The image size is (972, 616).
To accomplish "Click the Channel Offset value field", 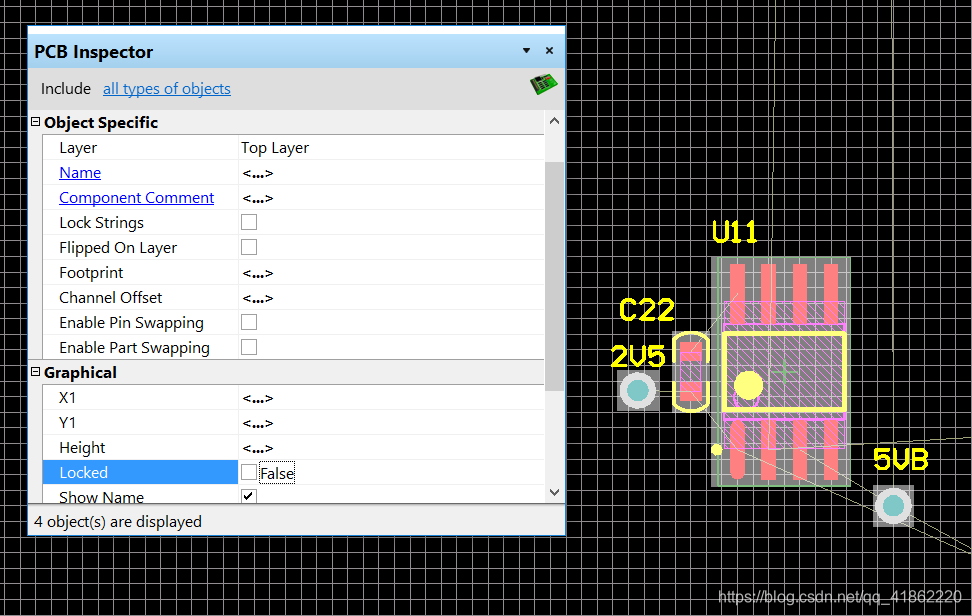I will click(391, 298).
